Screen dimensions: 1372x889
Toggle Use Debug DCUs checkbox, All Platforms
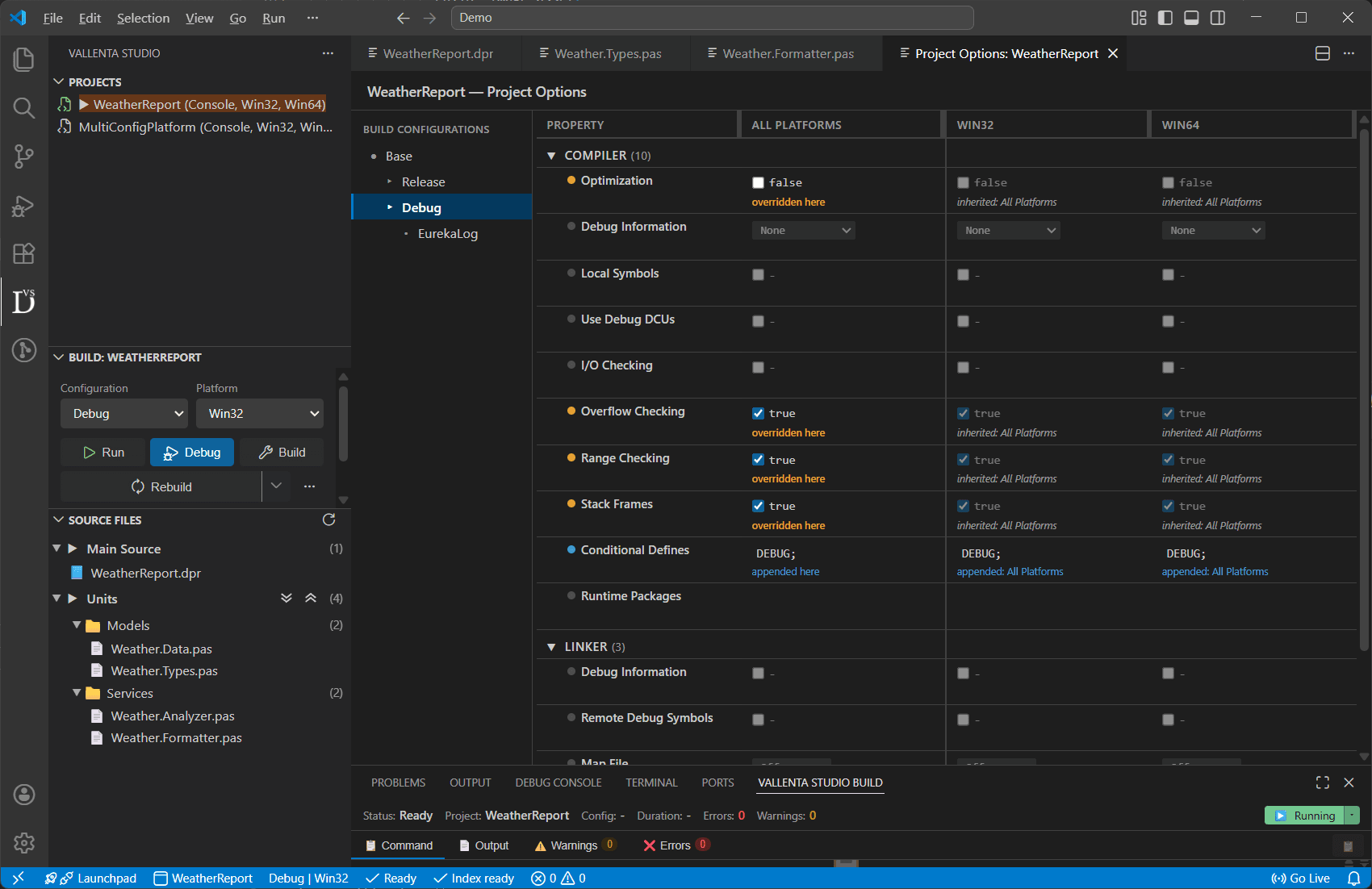(x=758, y=321)
